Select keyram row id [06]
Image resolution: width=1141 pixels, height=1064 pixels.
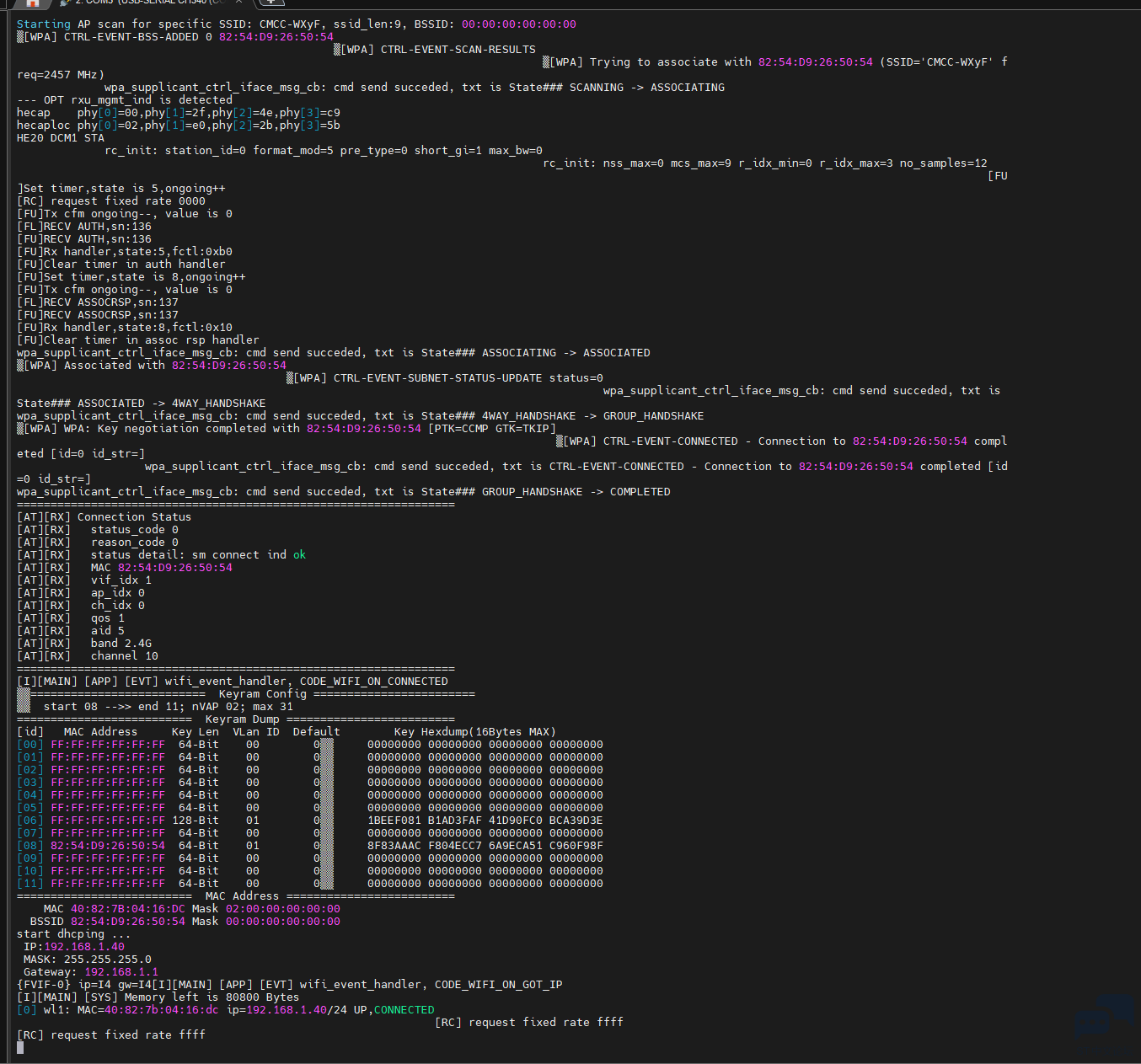coord(30,821)
